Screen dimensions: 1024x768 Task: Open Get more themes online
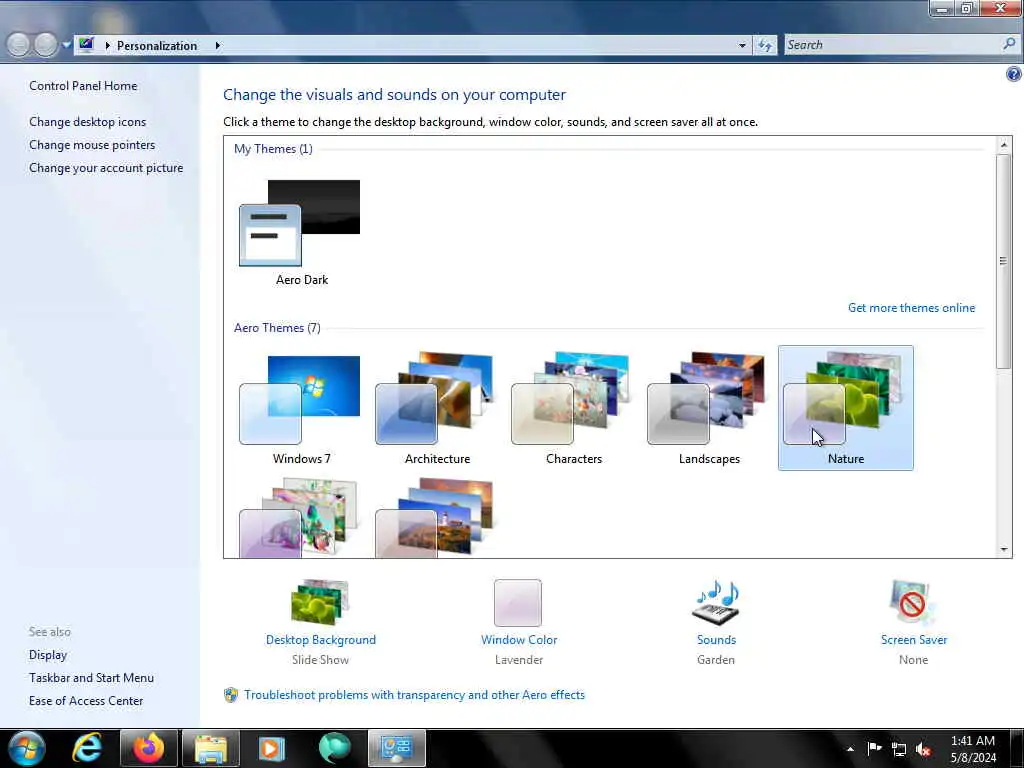point(911,308)
